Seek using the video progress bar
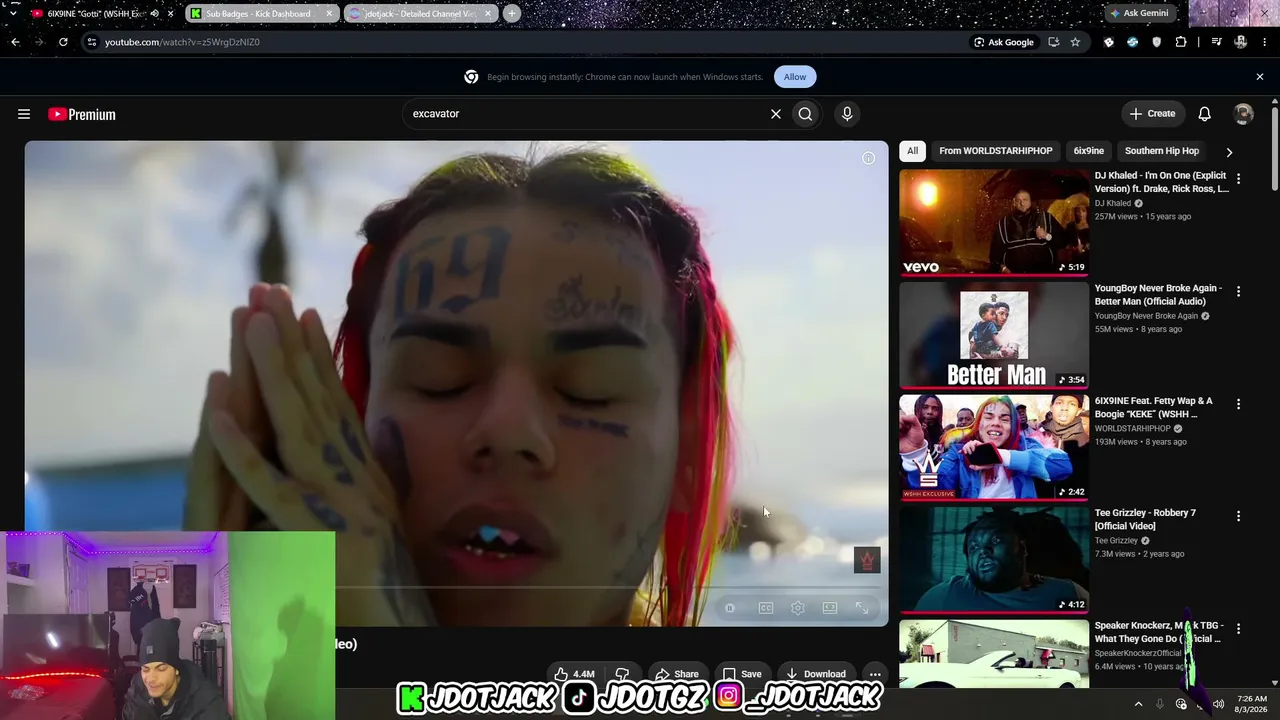This screenshot has height=720, width=1280. (611, 588)
